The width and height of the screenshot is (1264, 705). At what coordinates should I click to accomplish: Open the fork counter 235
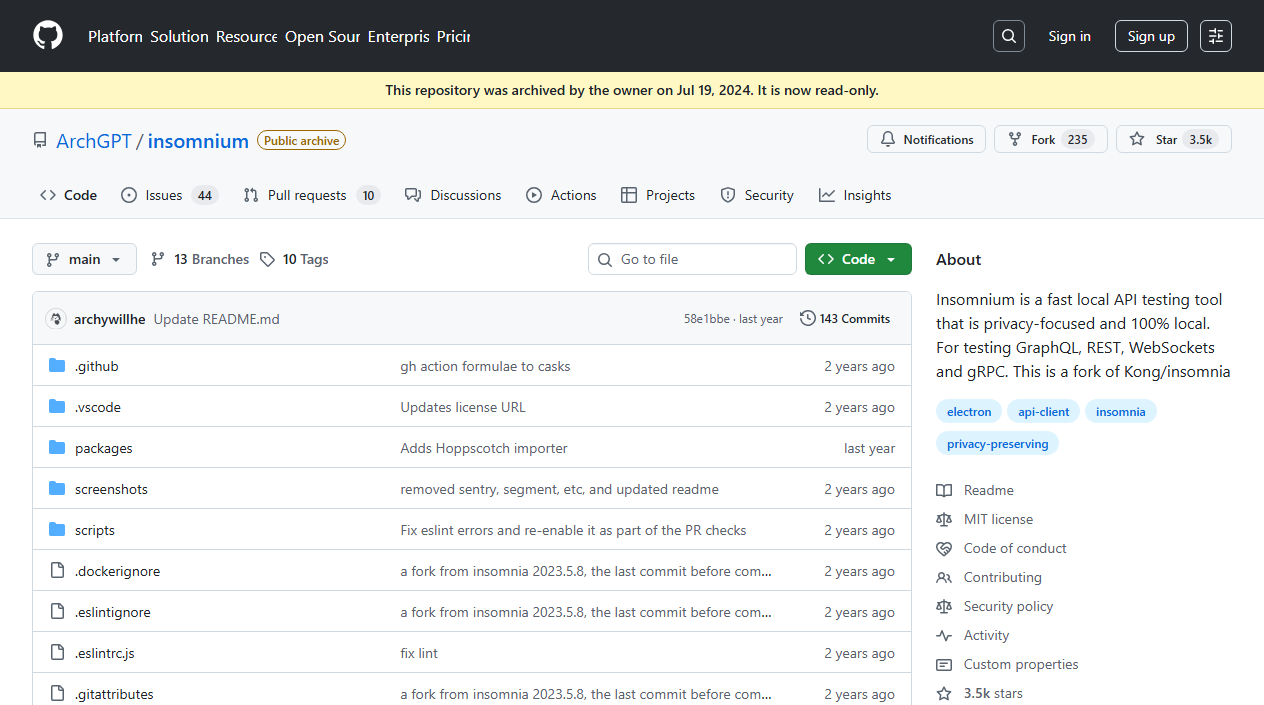point(1077,139)
